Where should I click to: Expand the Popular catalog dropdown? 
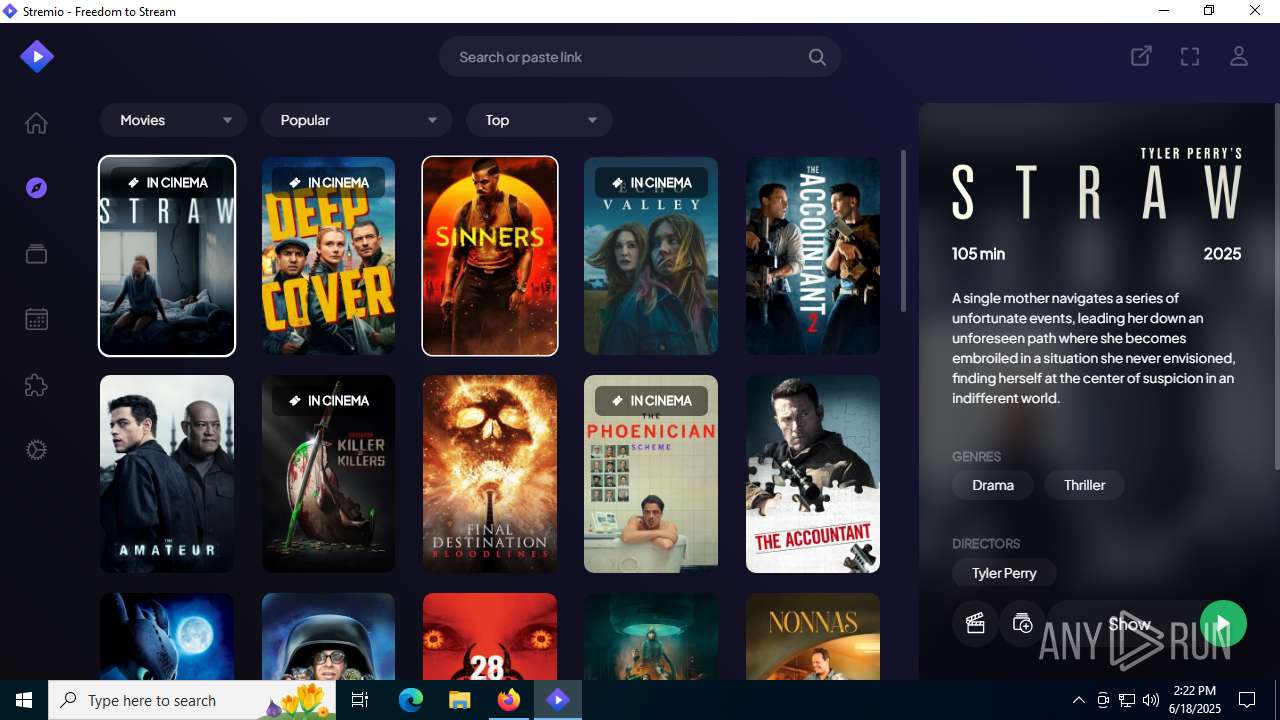[x=356, y=120]
